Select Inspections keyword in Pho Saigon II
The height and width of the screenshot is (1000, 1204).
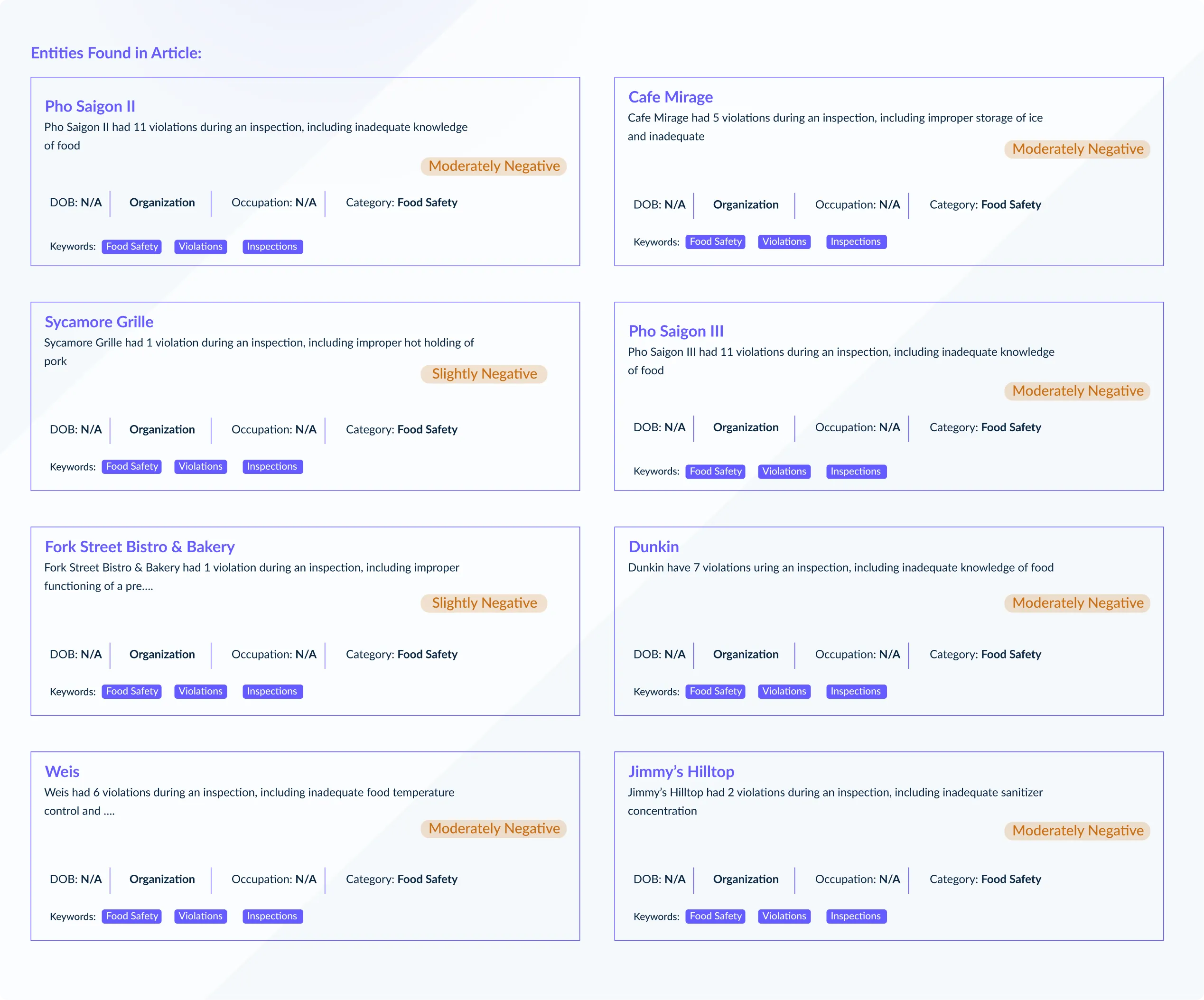pyautogui.click(x=272, y=246)
